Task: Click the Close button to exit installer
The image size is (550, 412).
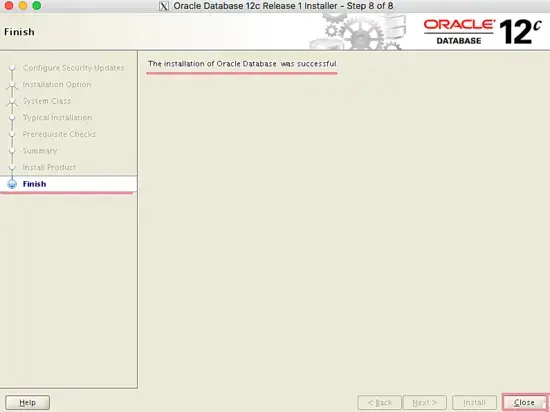Action: [524, 402]
